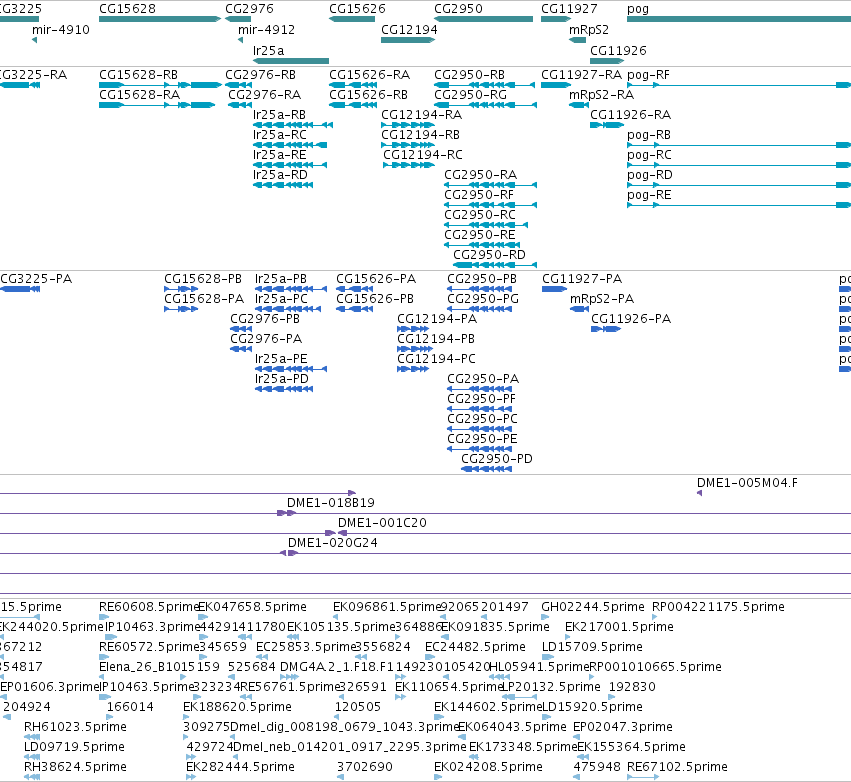This screenshot has width=851, height=782.
Task: Select the CG2976 gene label
Action: (x=249, y=9)
